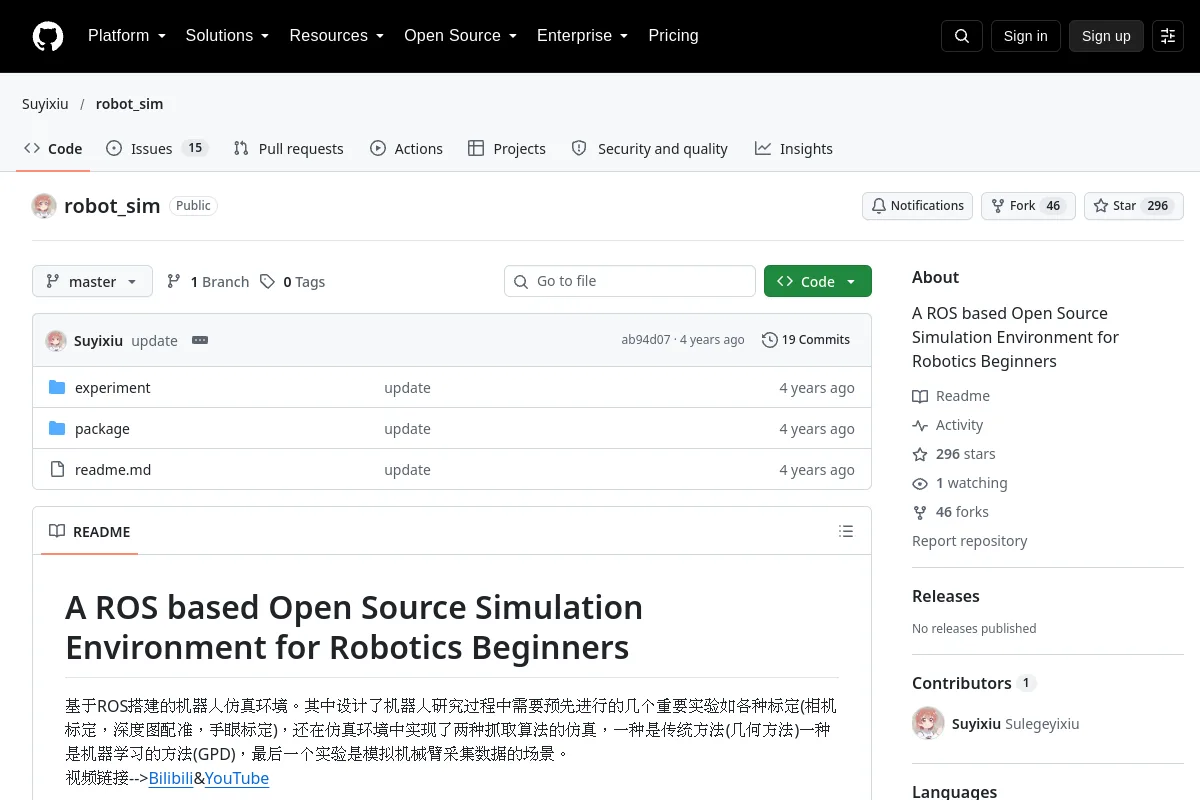The height and width of the screenshot is (800, 1200).
Task: Open Security and quality tab
Action: 649,149
